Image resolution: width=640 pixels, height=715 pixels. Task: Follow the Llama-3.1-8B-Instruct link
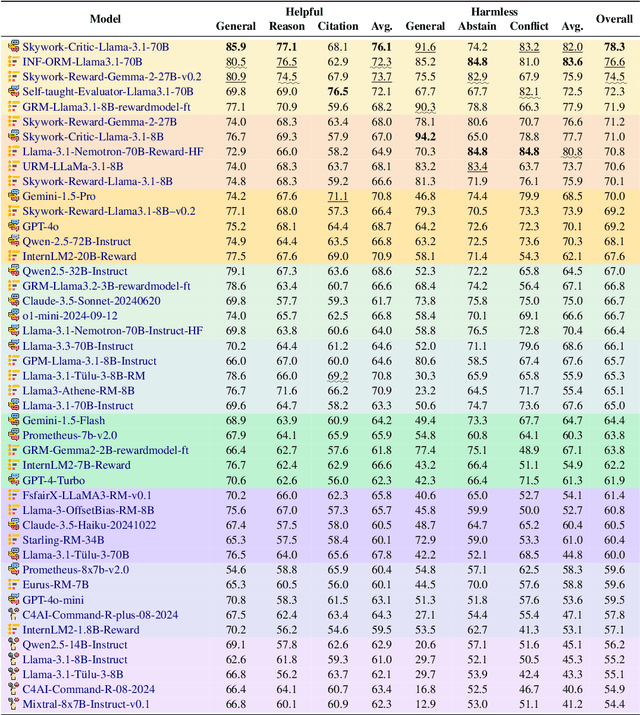coord(75,659)
